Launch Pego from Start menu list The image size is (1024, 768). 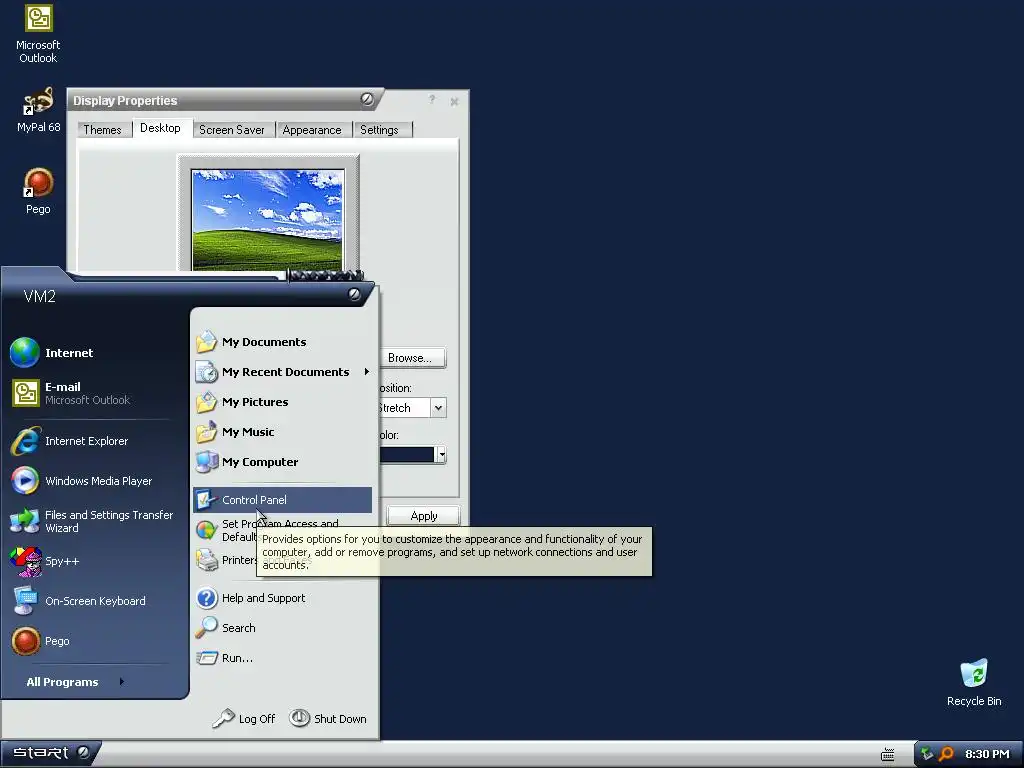point(95,641)
